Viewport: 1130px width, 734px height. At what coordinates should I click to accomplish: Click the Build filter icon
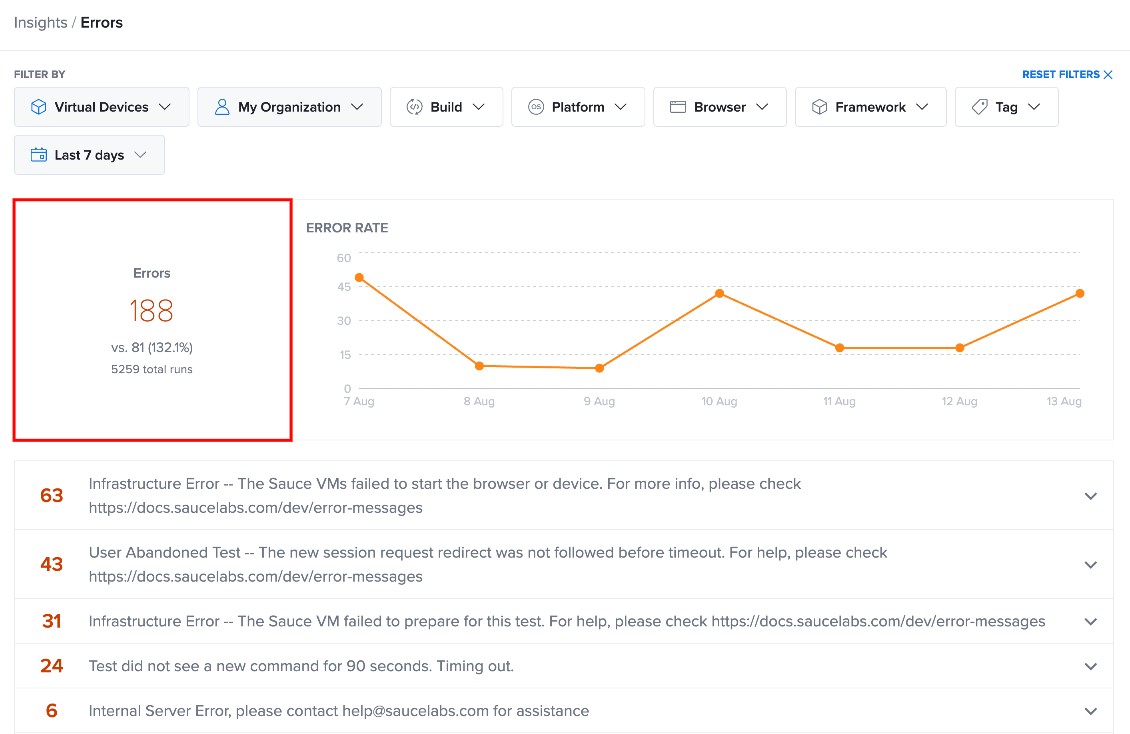414,107
